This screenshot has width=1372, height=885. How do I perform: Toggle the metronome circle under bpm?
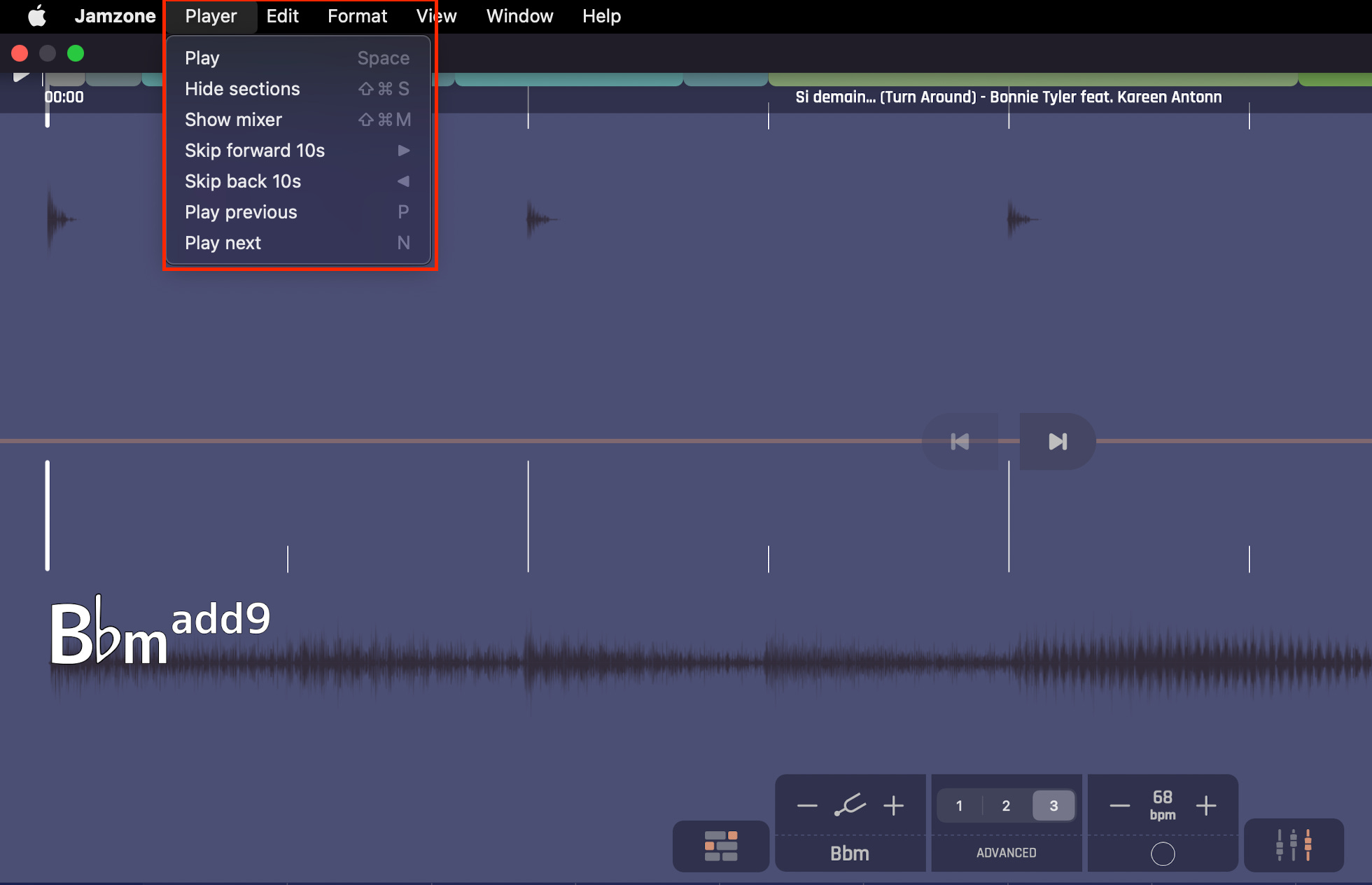coord(1163,853)
